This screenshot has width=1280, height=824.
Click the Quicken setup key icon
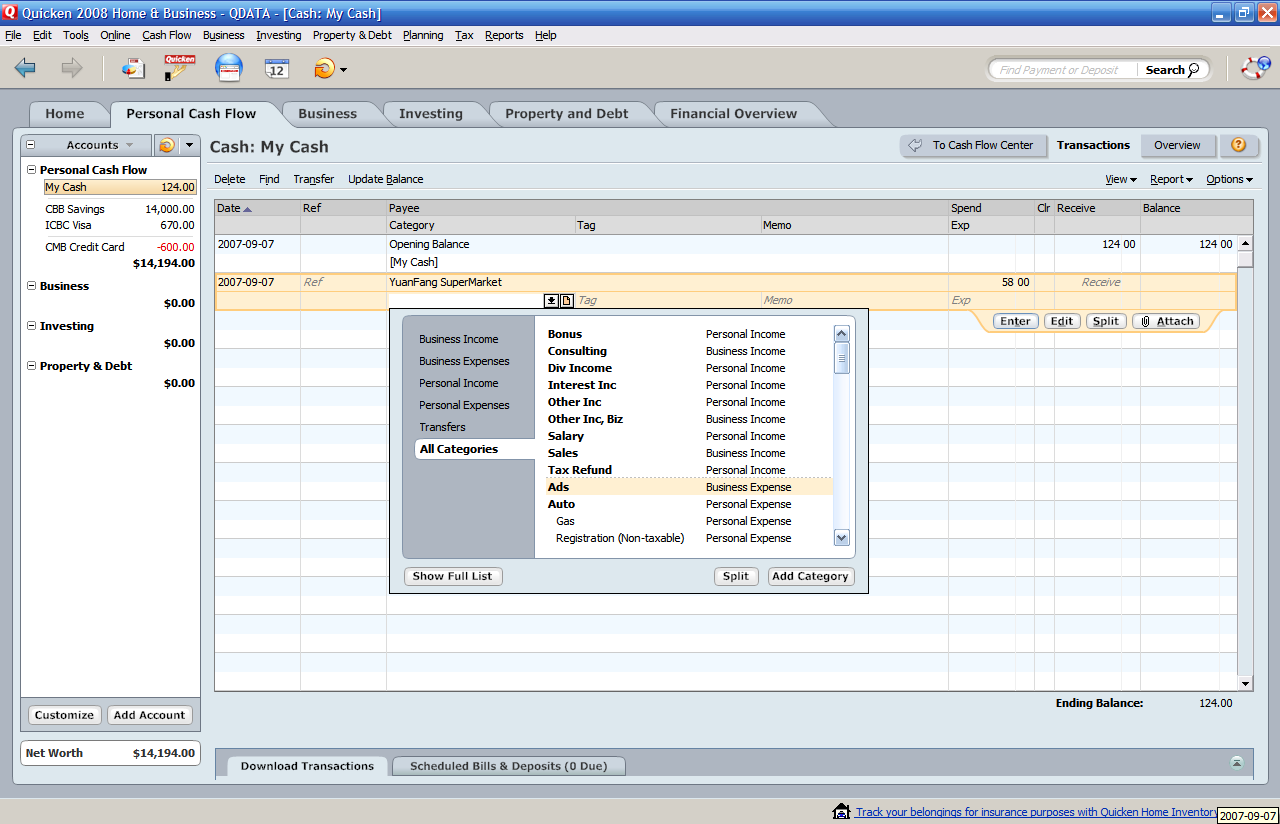tap(180, 68)
